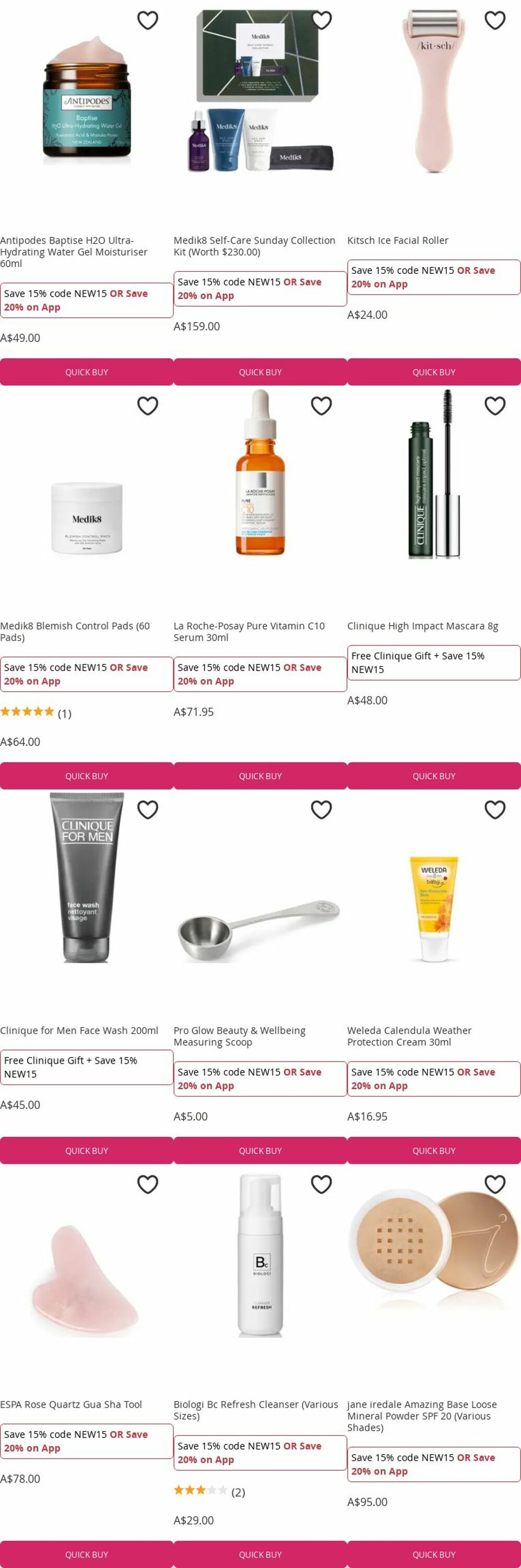This screenshot has width=521, height=1568.
Task: Wishlist heart for Medik8 Blemish Control Pads
Action: pos(148,406)
